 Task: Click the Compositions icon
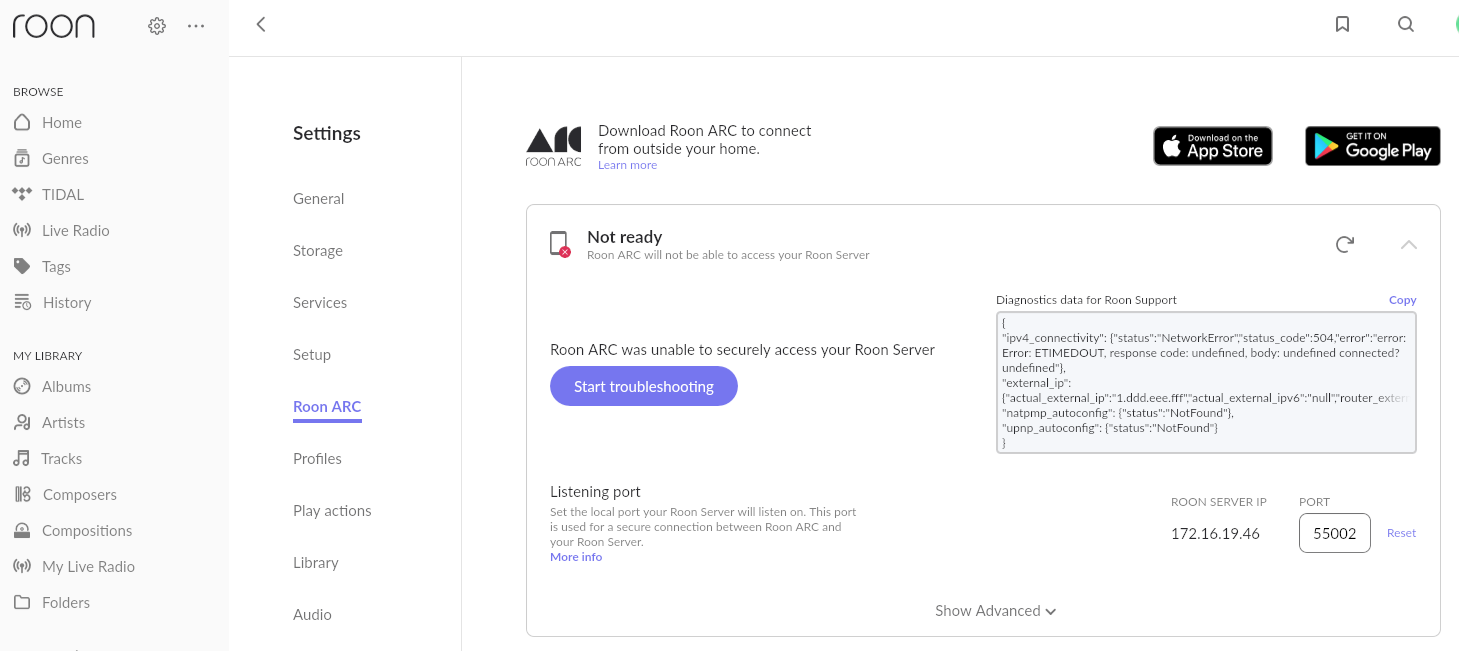pos(22,530)
